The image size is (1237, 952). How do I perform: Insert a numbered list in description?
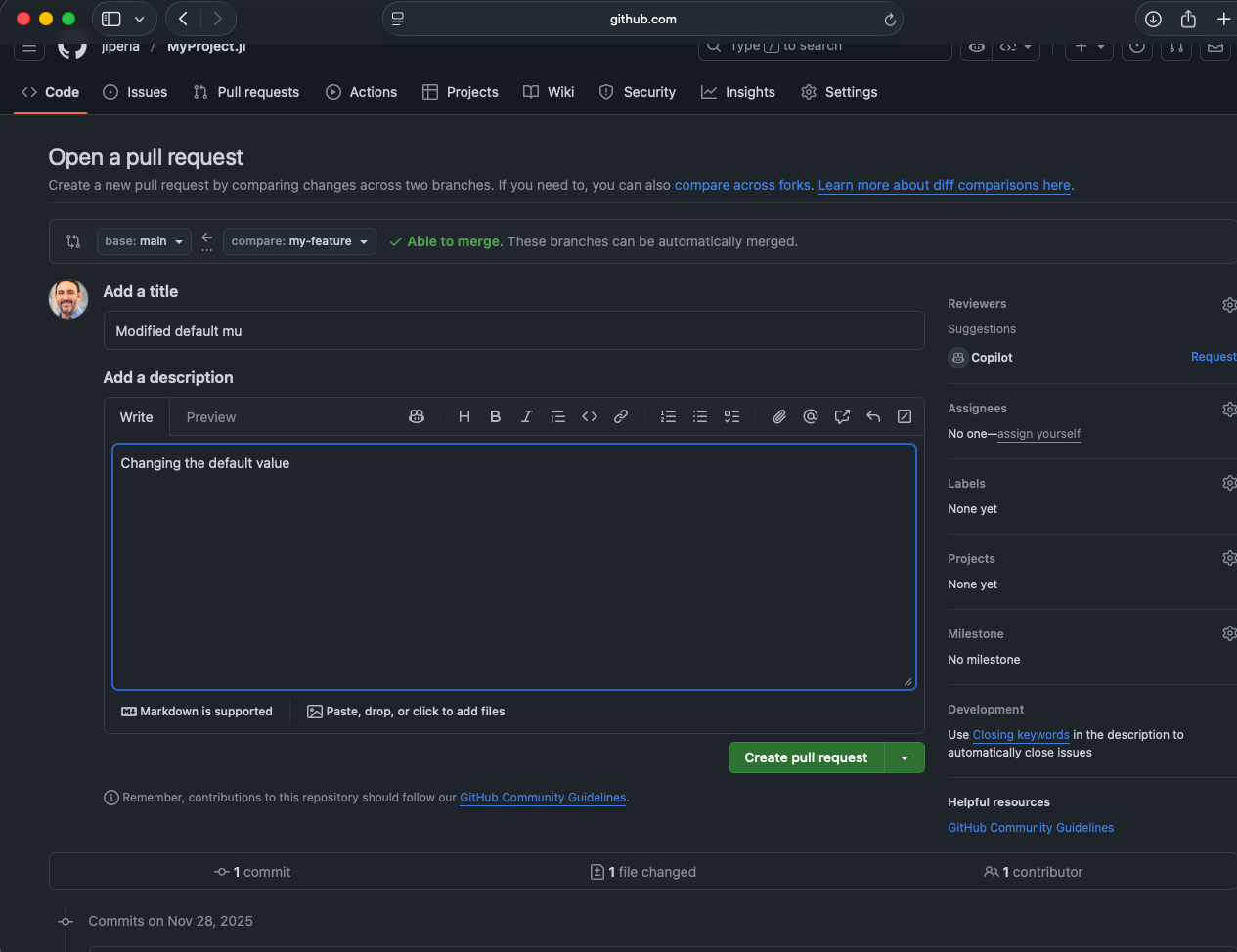pos(669,416)
